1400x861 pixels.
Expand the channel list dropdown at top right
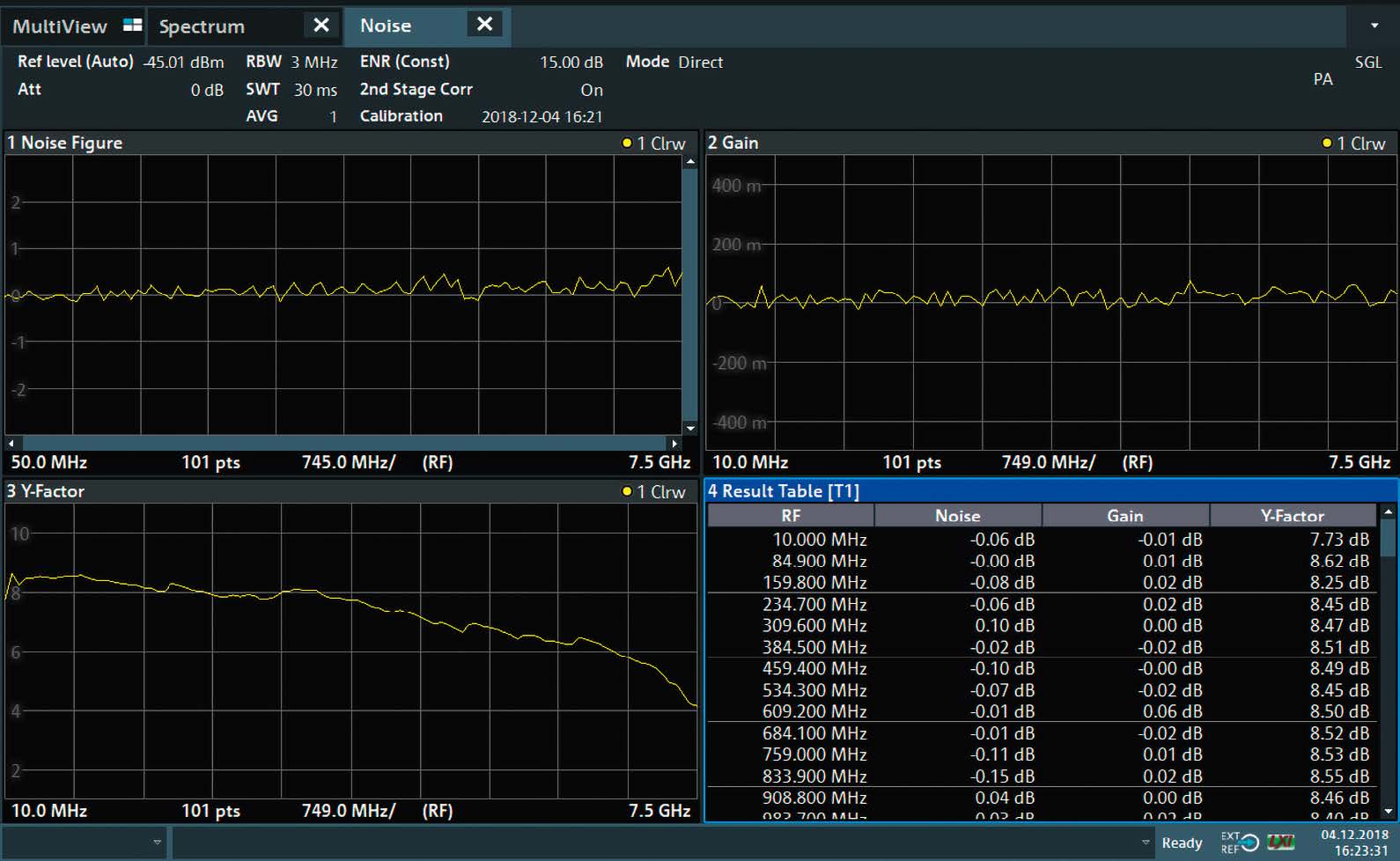coord(1374,26)
